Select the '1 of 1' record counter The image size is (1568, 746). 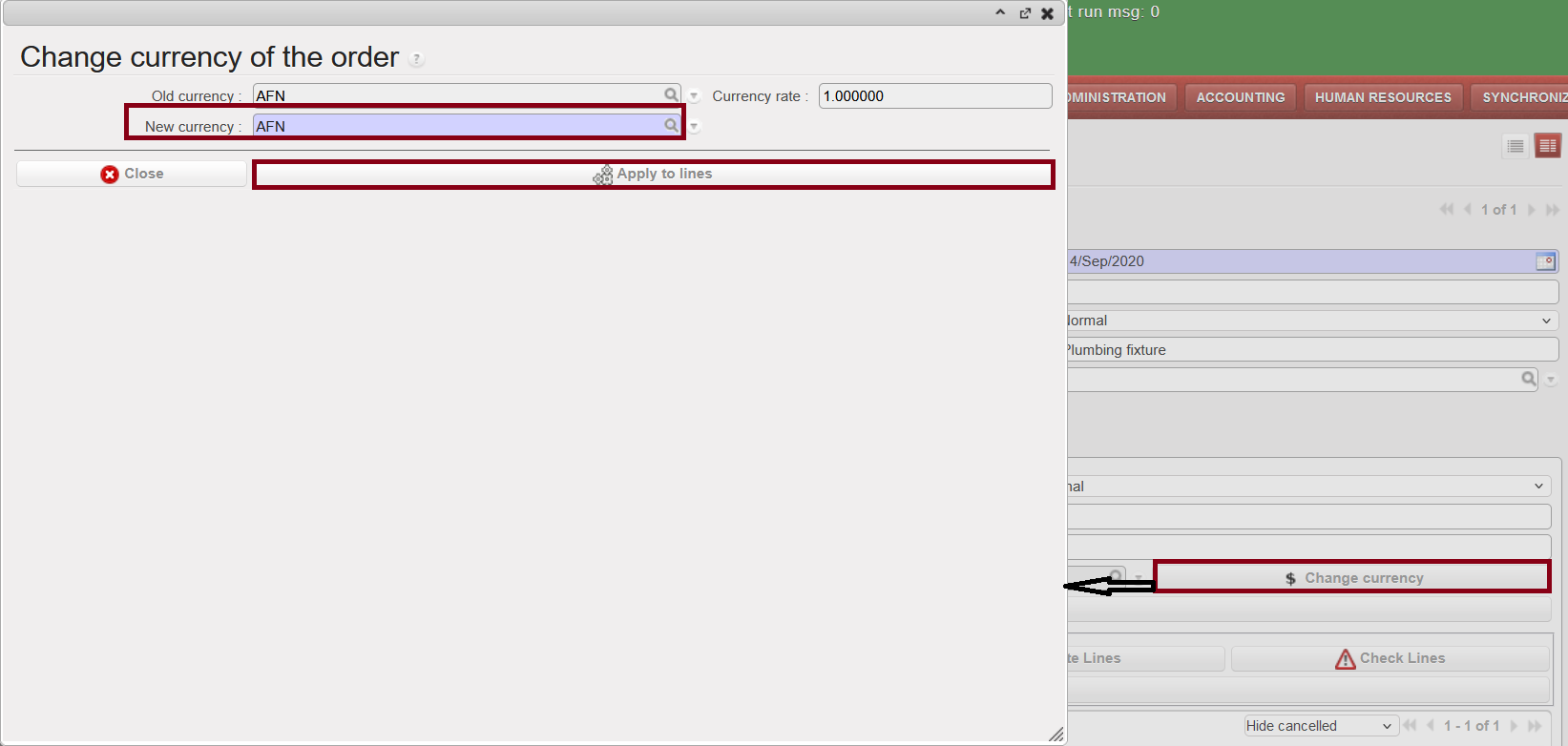(1498, 210)
